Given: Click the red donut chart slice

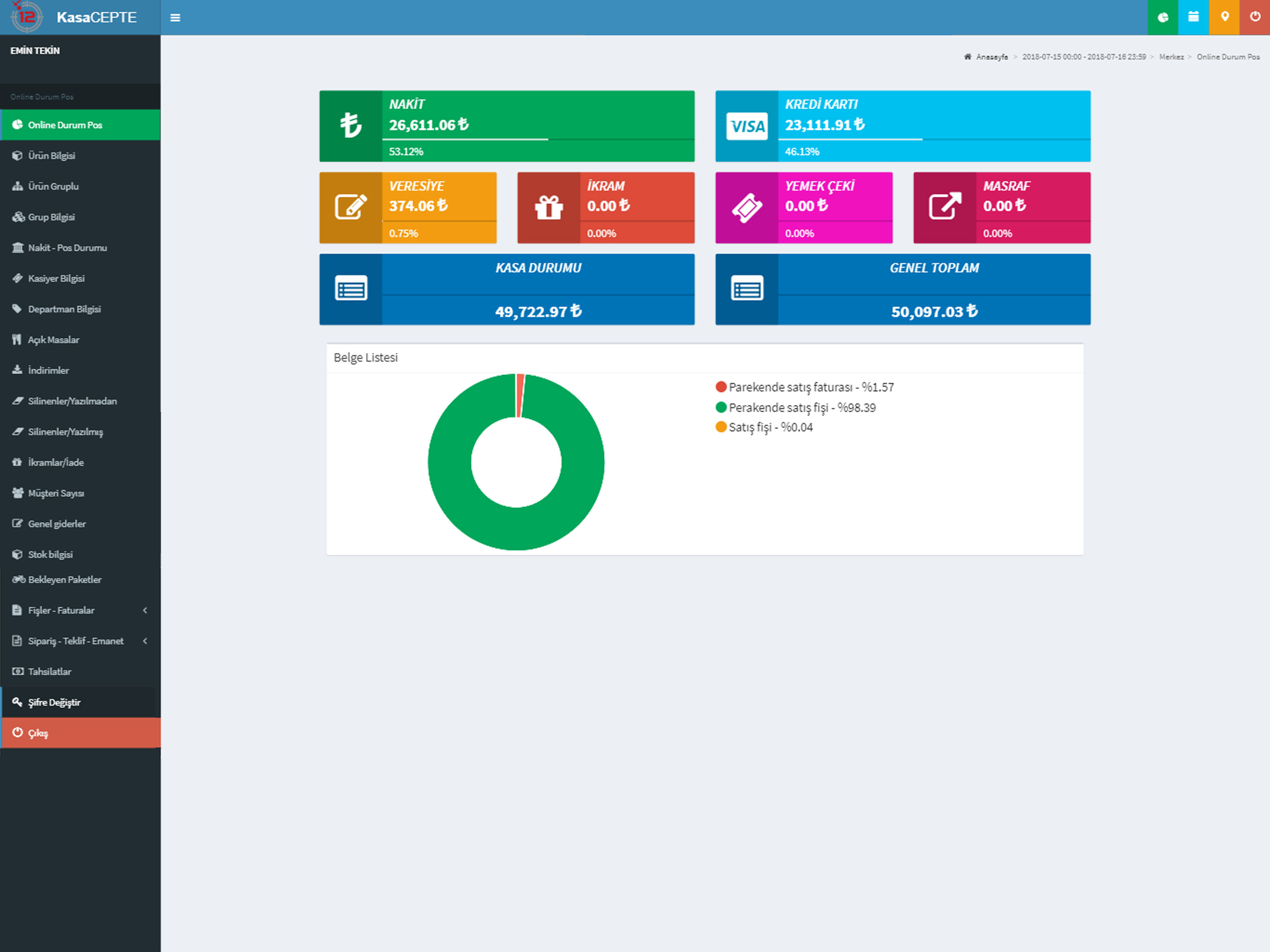Looking at the screenshot, I should [x=520, y=396].
